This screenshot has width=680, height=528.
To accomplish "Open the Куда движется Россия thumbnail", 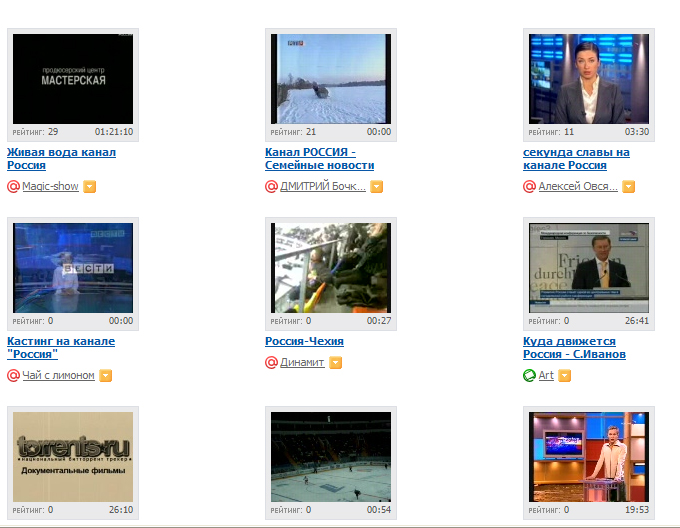I will pyautogui.click(x=589, y=268).
